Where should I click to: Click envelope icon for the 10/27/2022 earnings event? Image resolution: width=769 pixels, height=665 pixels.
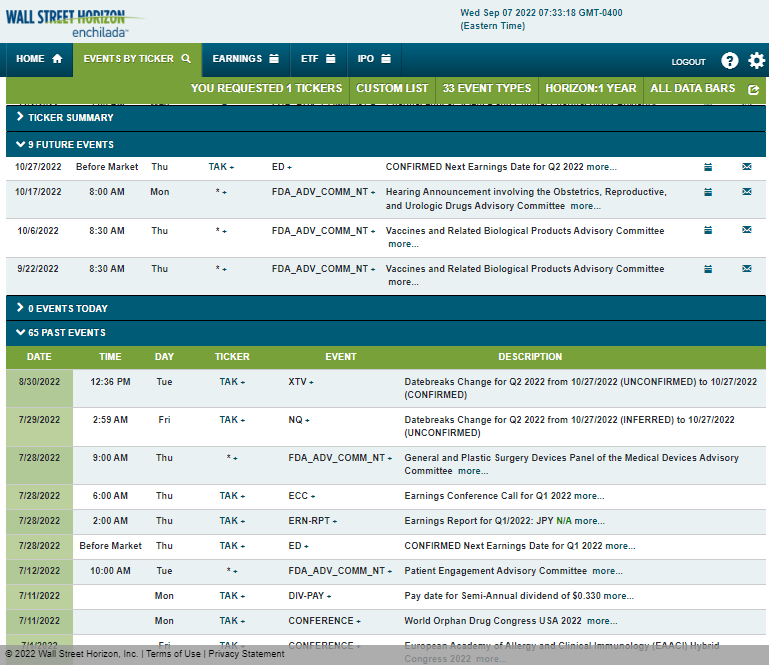tap(746, 167)
